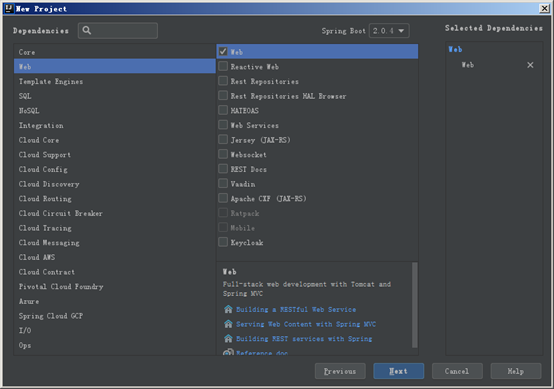Close the New Project window
Screen dimensions: 554x389
click(x=544, y=8)
